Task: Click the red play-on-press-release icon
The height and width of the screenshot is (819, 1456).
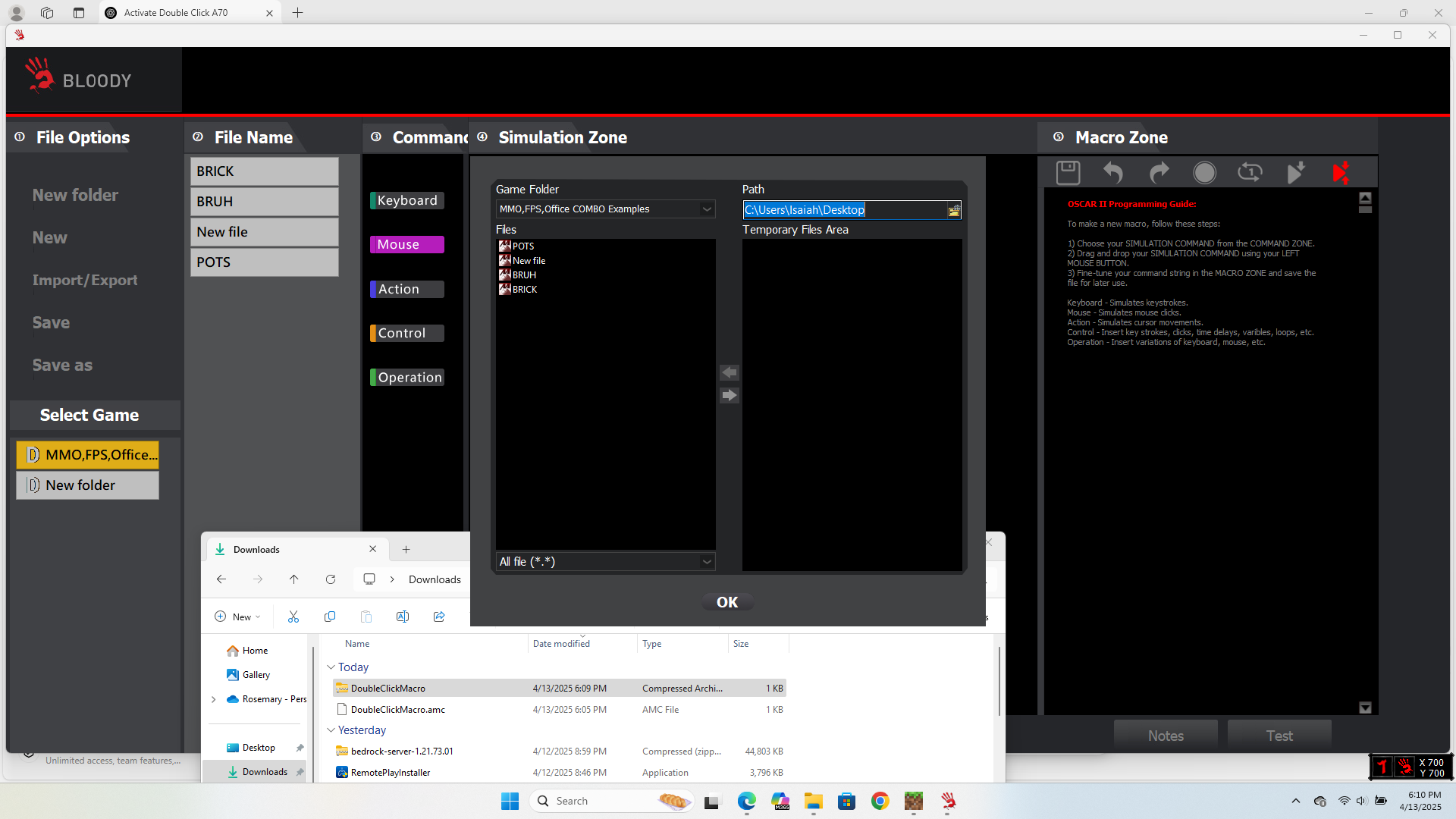Action: (1341, 173)
